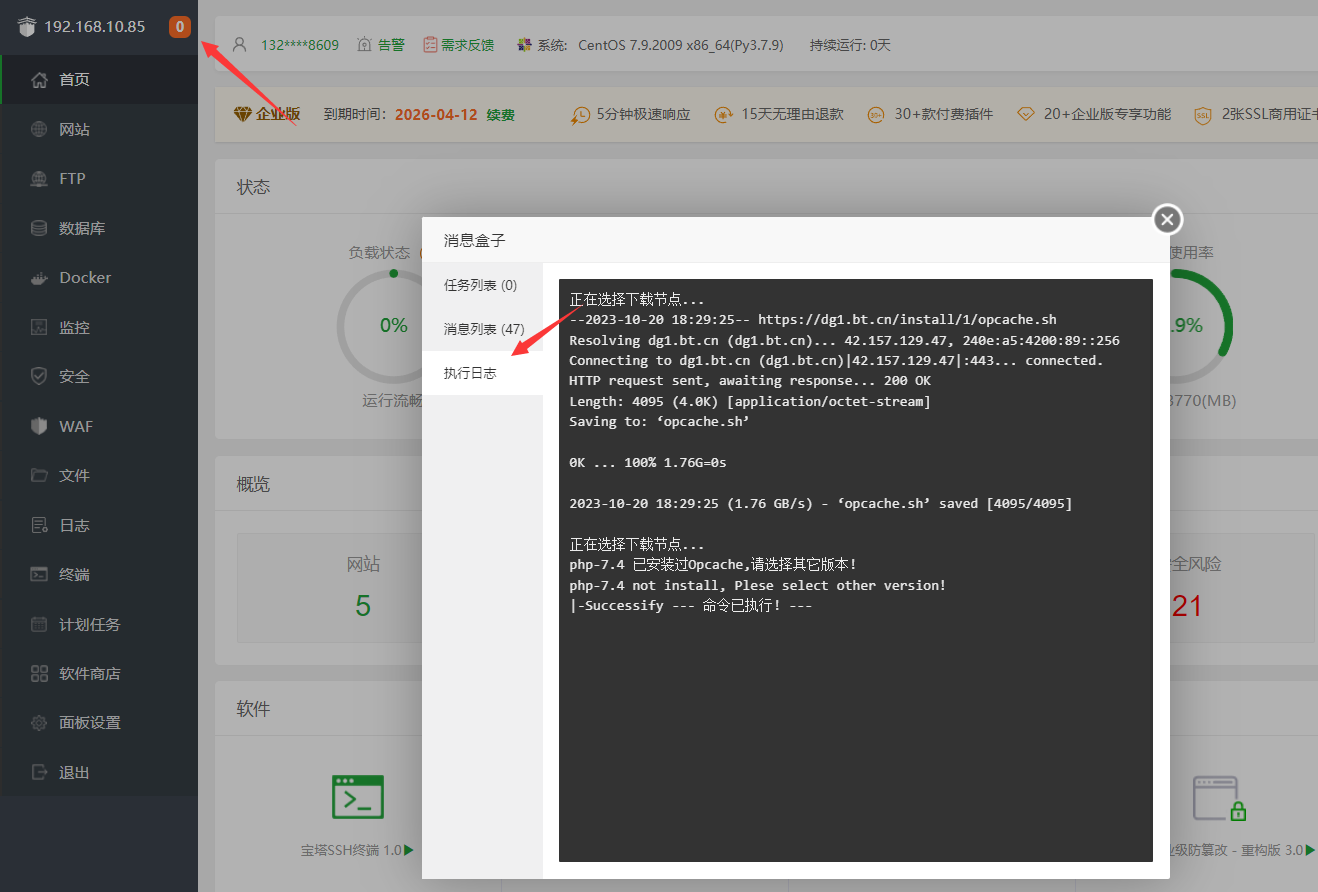This screenshot has height=892, width=1318.
Task: Open 计划任务 in the sidebar
Action: coord(99,624)
